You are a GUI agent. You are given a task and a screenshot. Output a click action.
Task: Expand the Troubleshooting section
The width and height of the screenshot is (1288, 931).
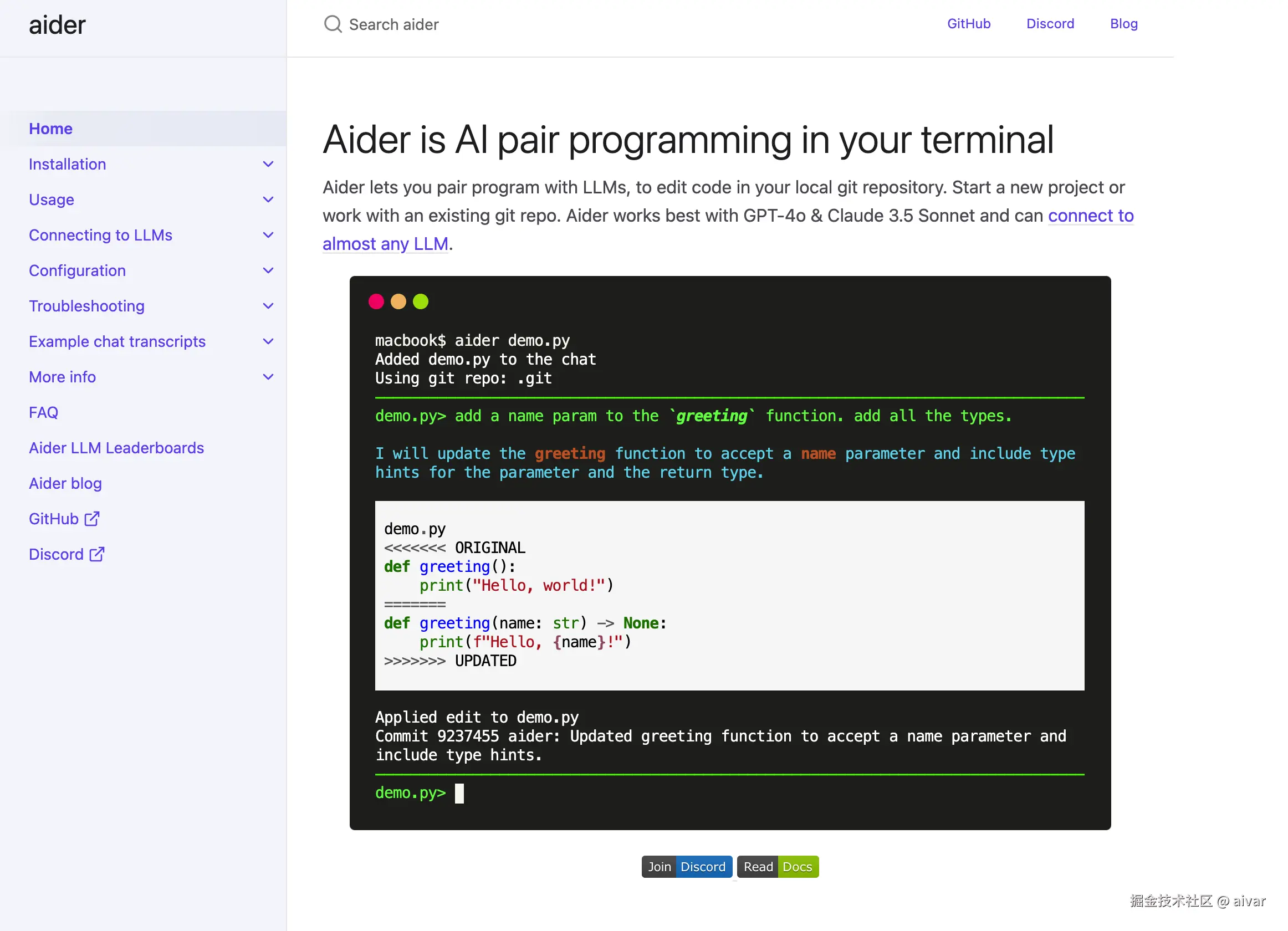268,305
